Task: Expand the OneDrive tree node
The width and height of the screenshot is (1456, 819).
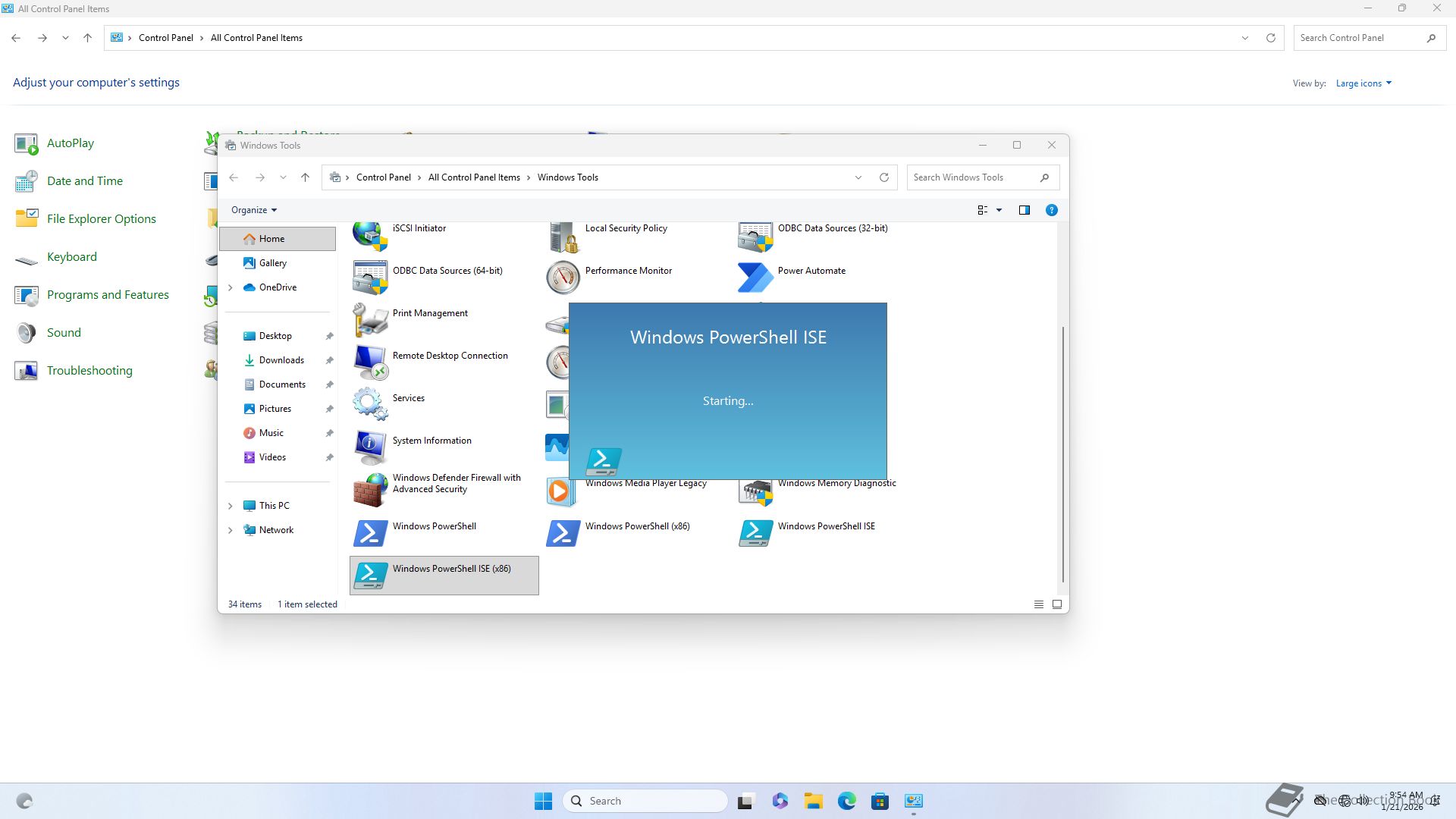Action: pyautogui.click(x=231, y=287)
